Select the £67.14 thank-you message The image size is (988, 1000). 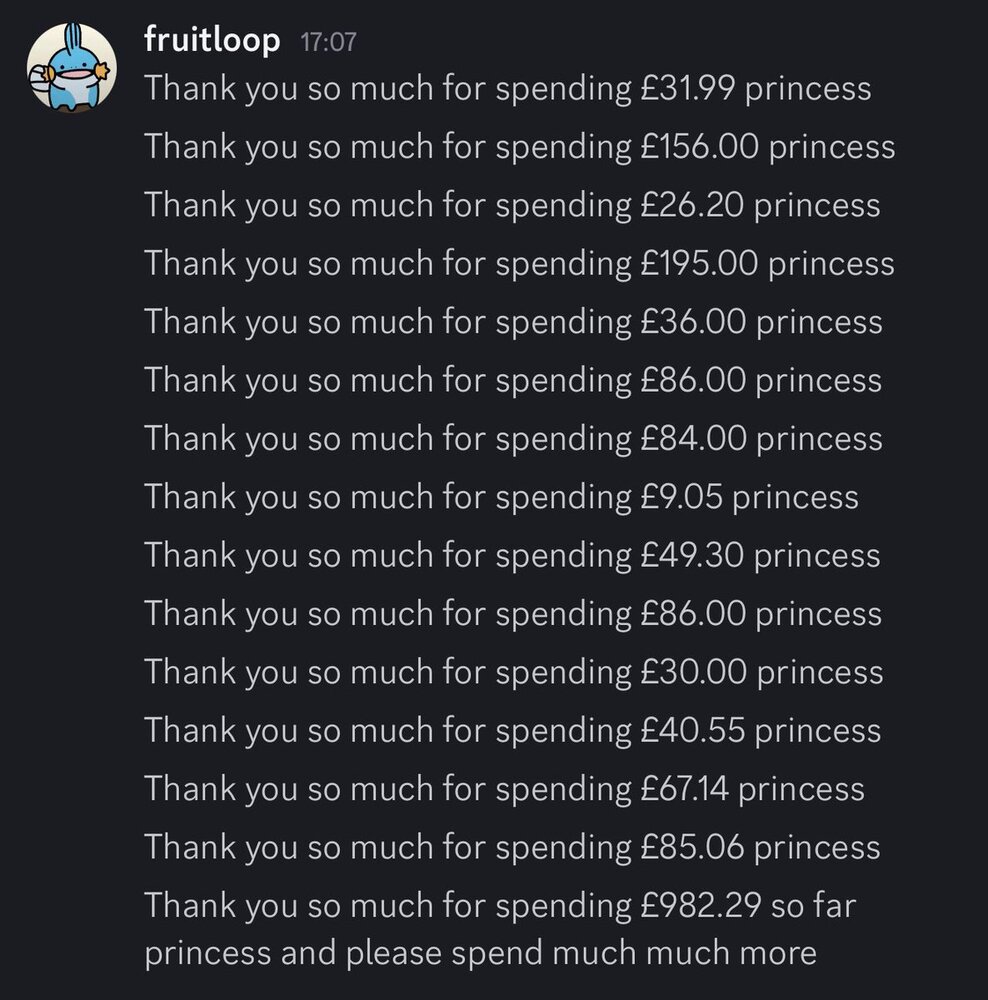click(504, 789)
